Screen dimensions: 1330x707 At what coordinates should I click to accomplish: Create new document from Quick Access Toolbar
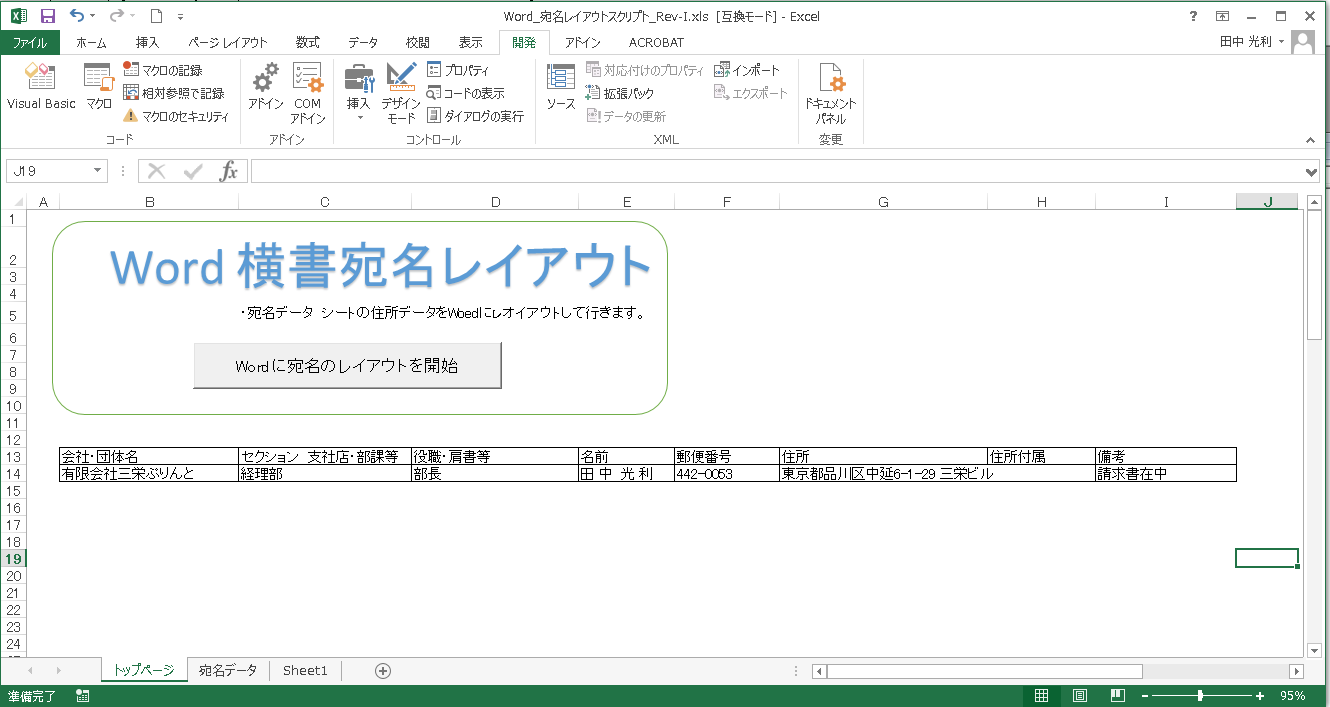(x=155, y=16)
